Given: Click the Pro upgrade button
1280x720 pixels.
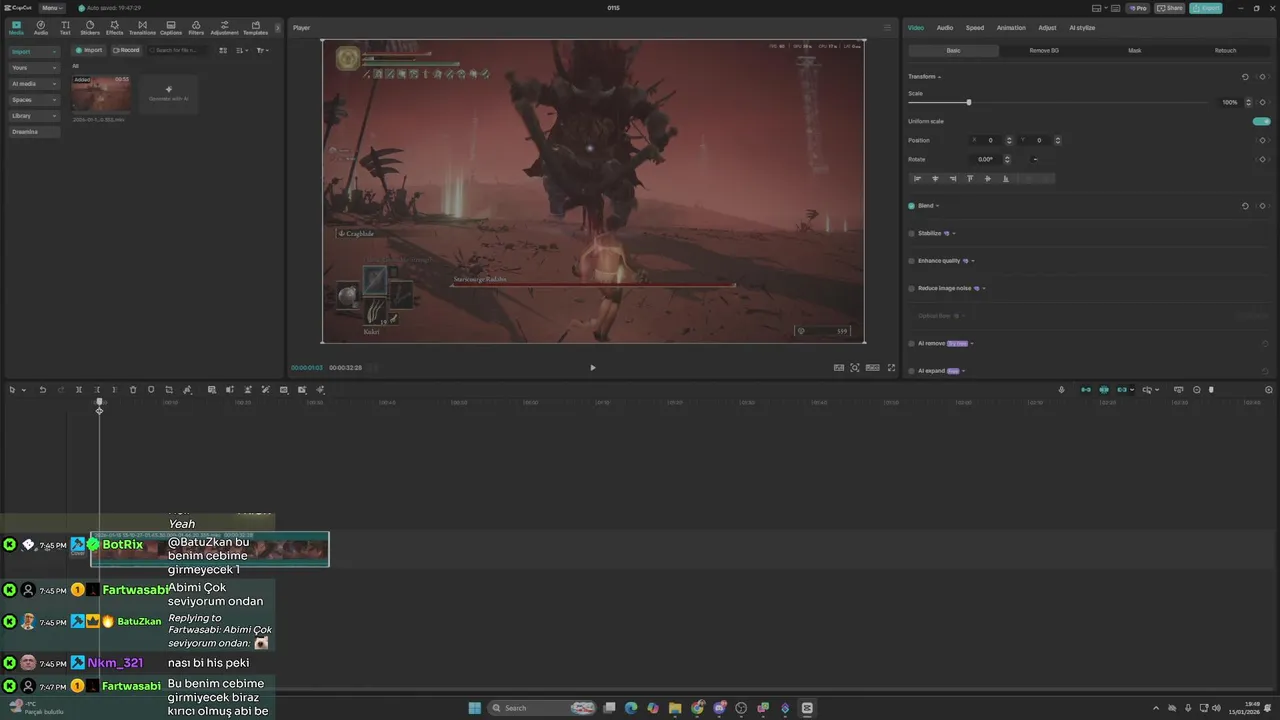Looking at the screenshot, I should click(x=1137, y=8).
